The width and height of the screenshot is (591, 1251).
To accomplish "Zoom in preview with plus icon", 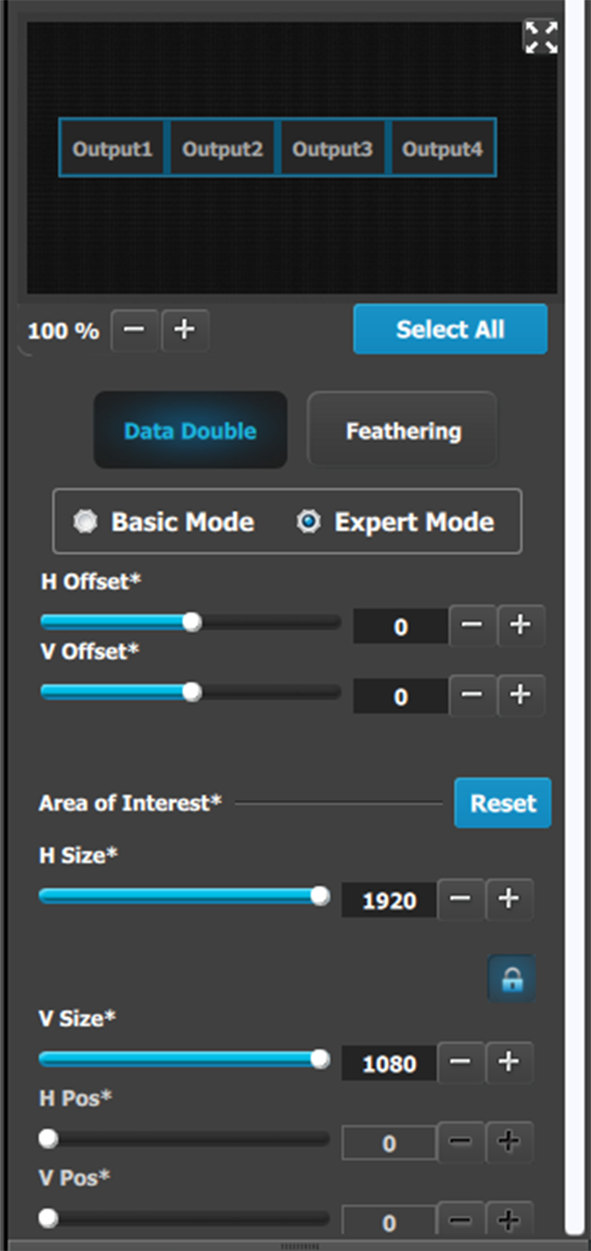I will point(184,331).
